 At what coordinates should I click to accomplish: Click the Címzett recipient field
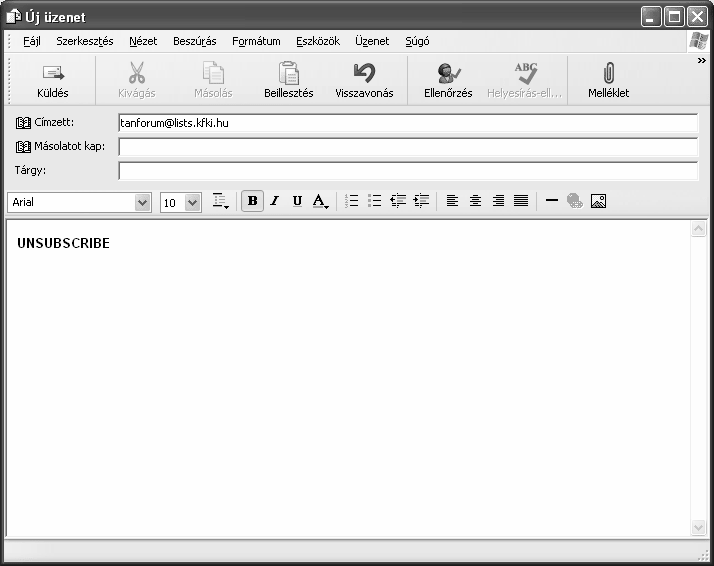tap(408, 123)
